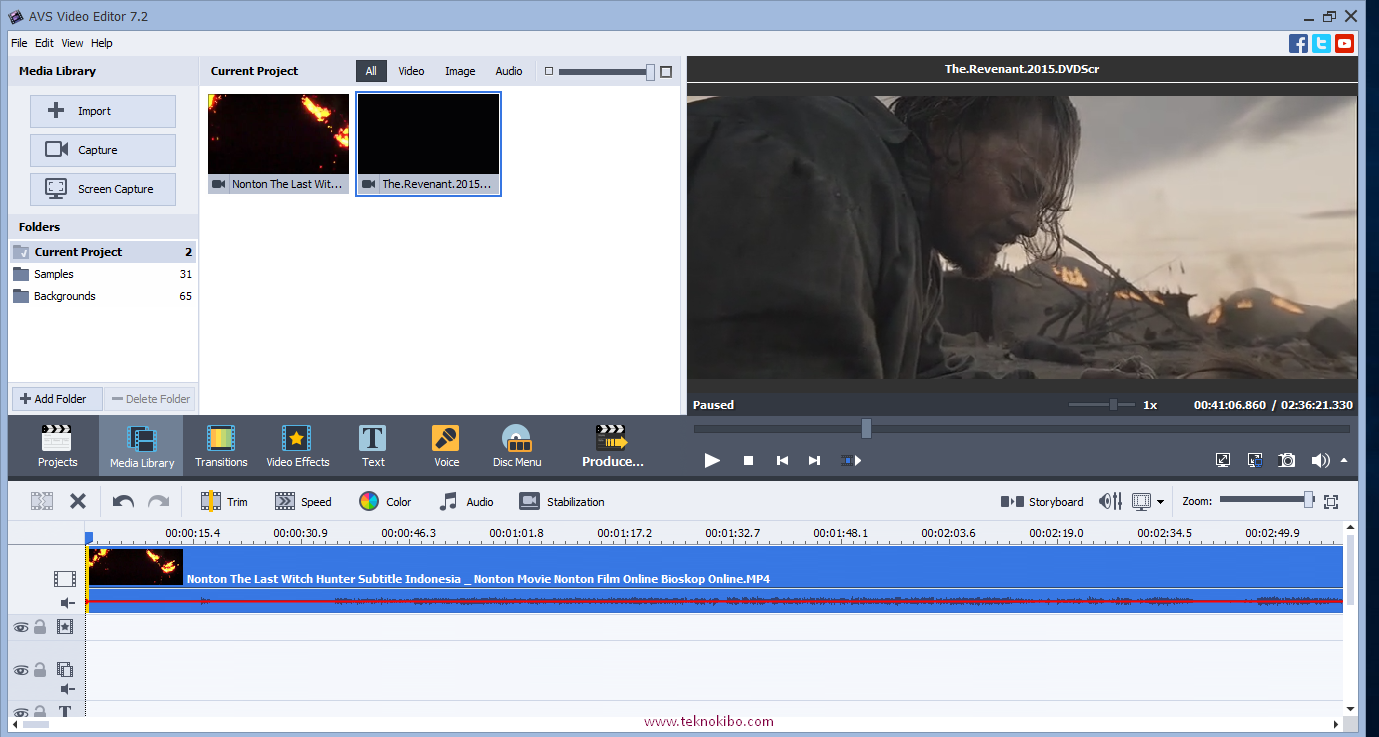Open the Disc Menu editor
1379x737 pixels.
pos(516,444)
